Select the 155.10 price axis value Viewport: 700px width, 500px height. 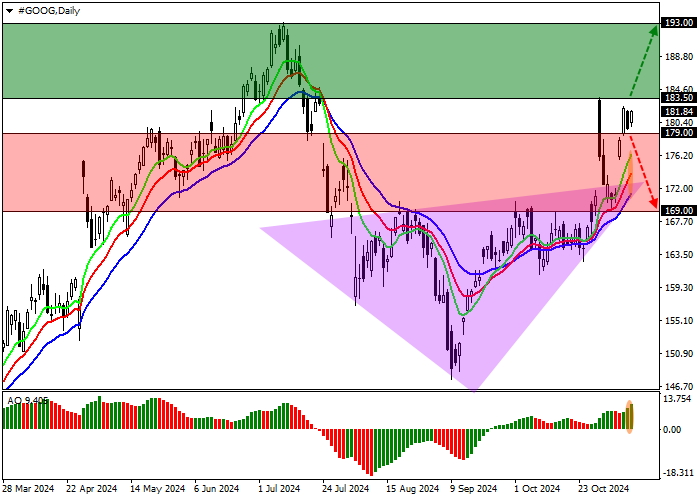(679, 321)
